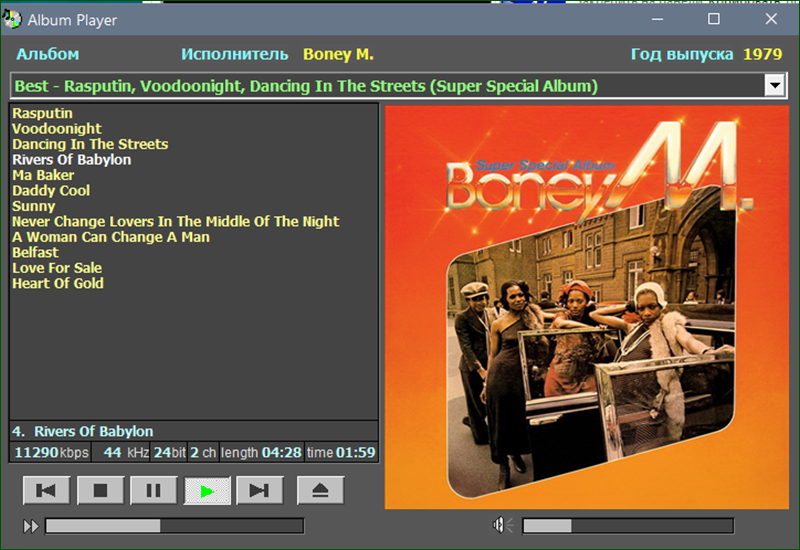This screenshot has height=550, width=800.
Task: Click the 2 ch channels field
Action: click(203, 453)
